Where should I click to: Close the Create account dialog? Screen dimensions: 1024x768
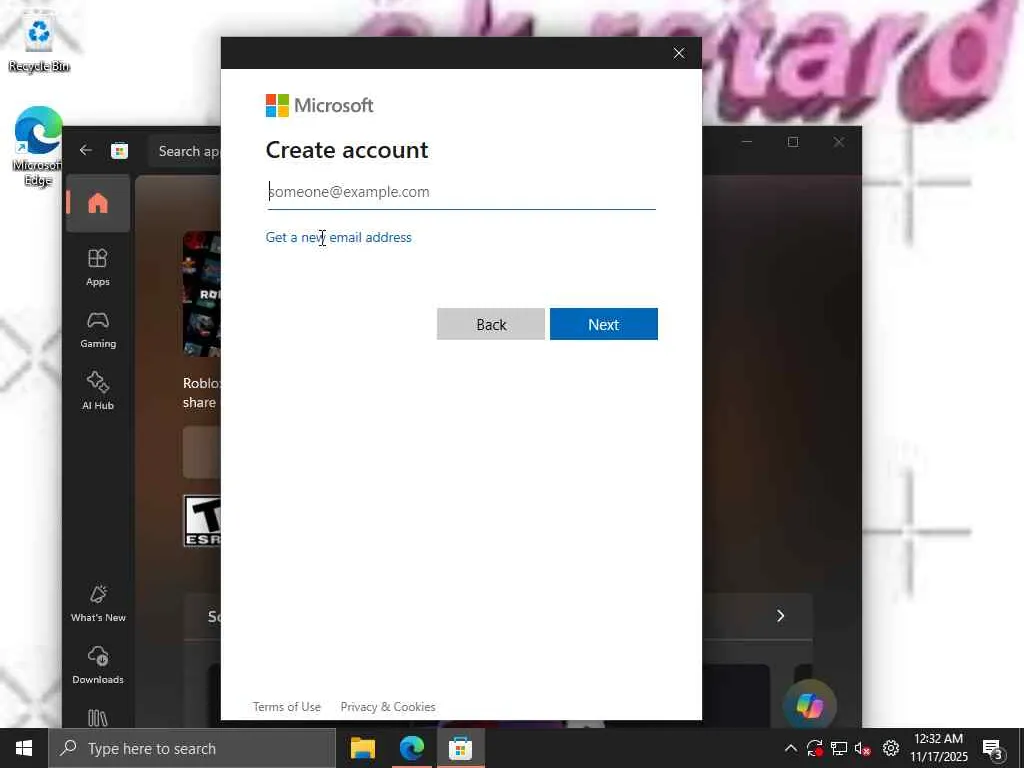[679, 53]
